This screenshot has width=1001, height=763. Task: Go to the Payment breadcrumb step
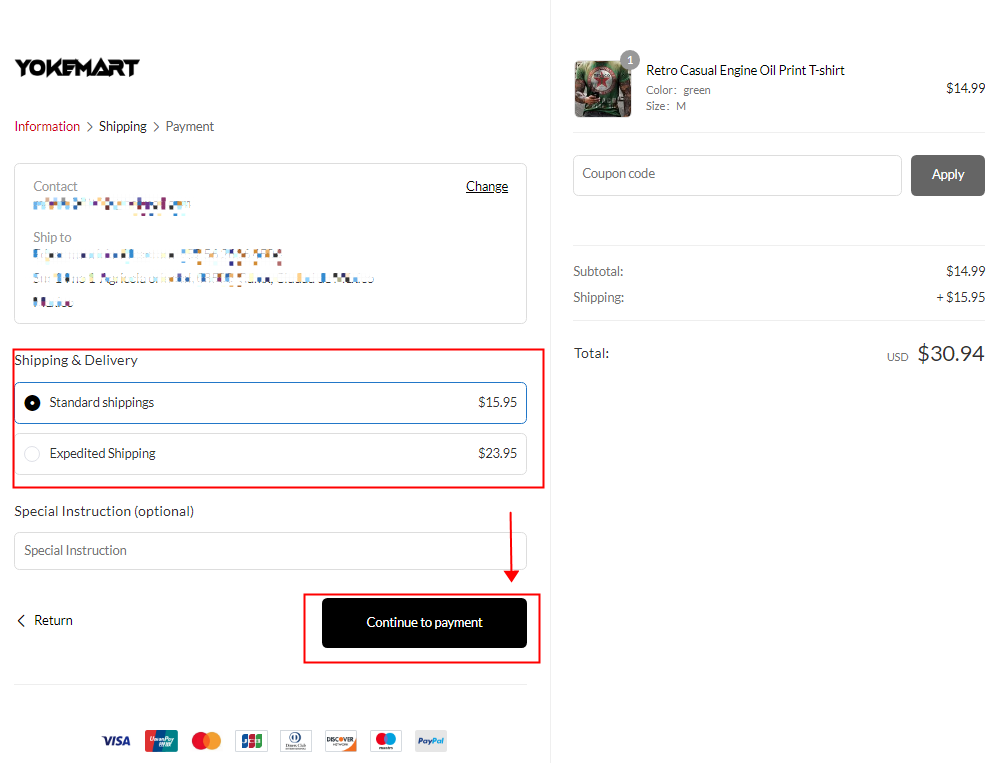[x=190, y=126]
